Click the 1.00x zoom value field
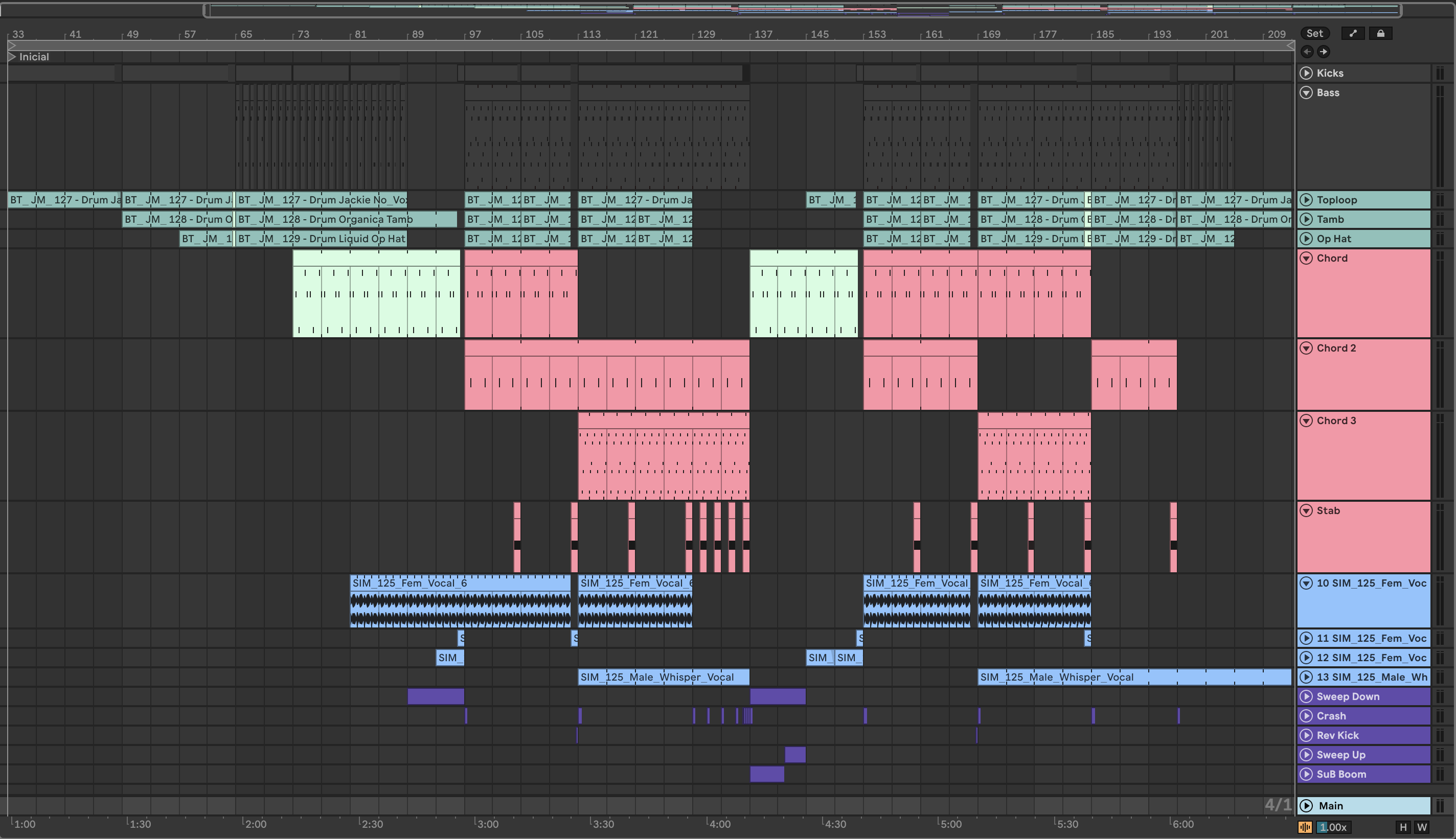Viewport: 1456px width, 839px height. click(1334, 827)
